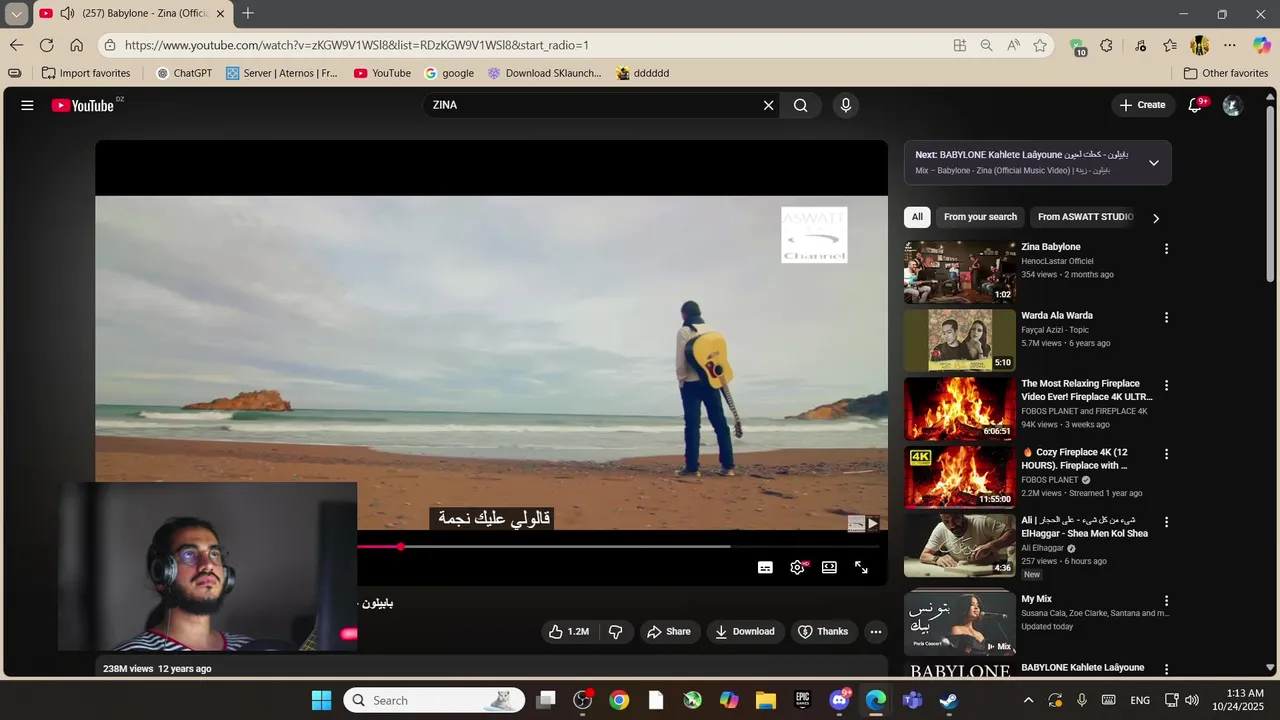
Task: Open split screen icon in address bar
Action: point(960,45)
